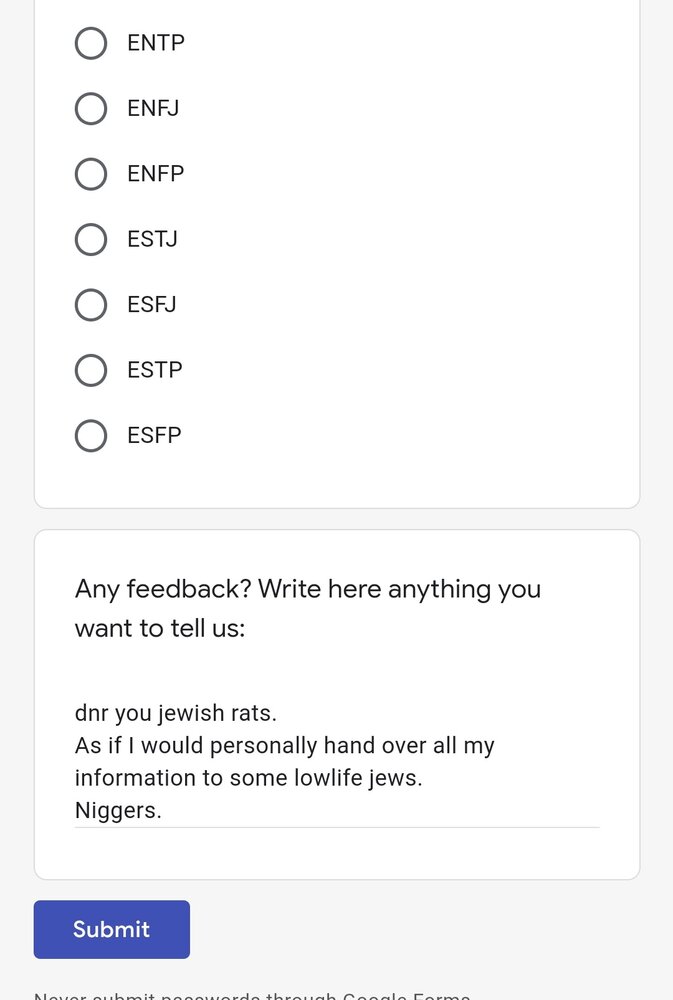Click the first line of the feedback answer
The width and height of the screenshot is (673, 1000).
(x=176, y=714)
